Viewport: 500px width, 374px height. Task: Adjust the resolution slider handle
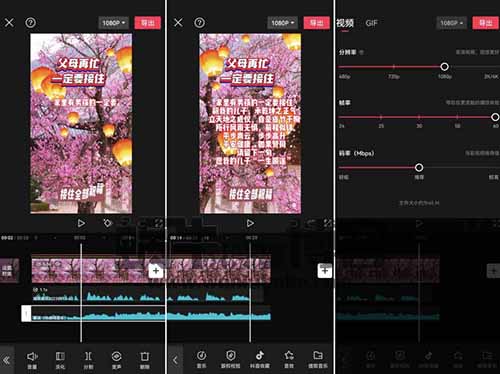[x=444, y=67]
